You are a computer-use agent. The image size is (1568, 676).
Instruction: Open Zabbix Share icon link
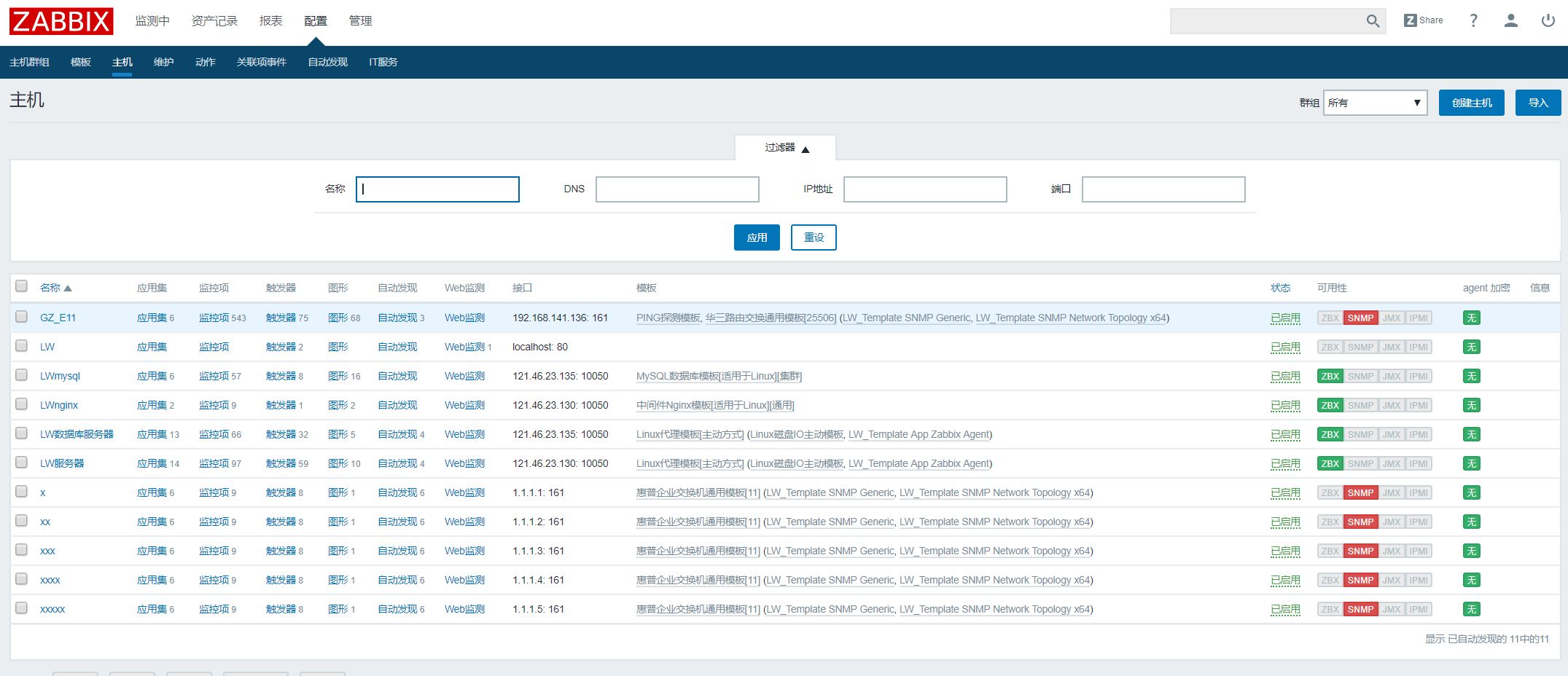pos(1423,20)
